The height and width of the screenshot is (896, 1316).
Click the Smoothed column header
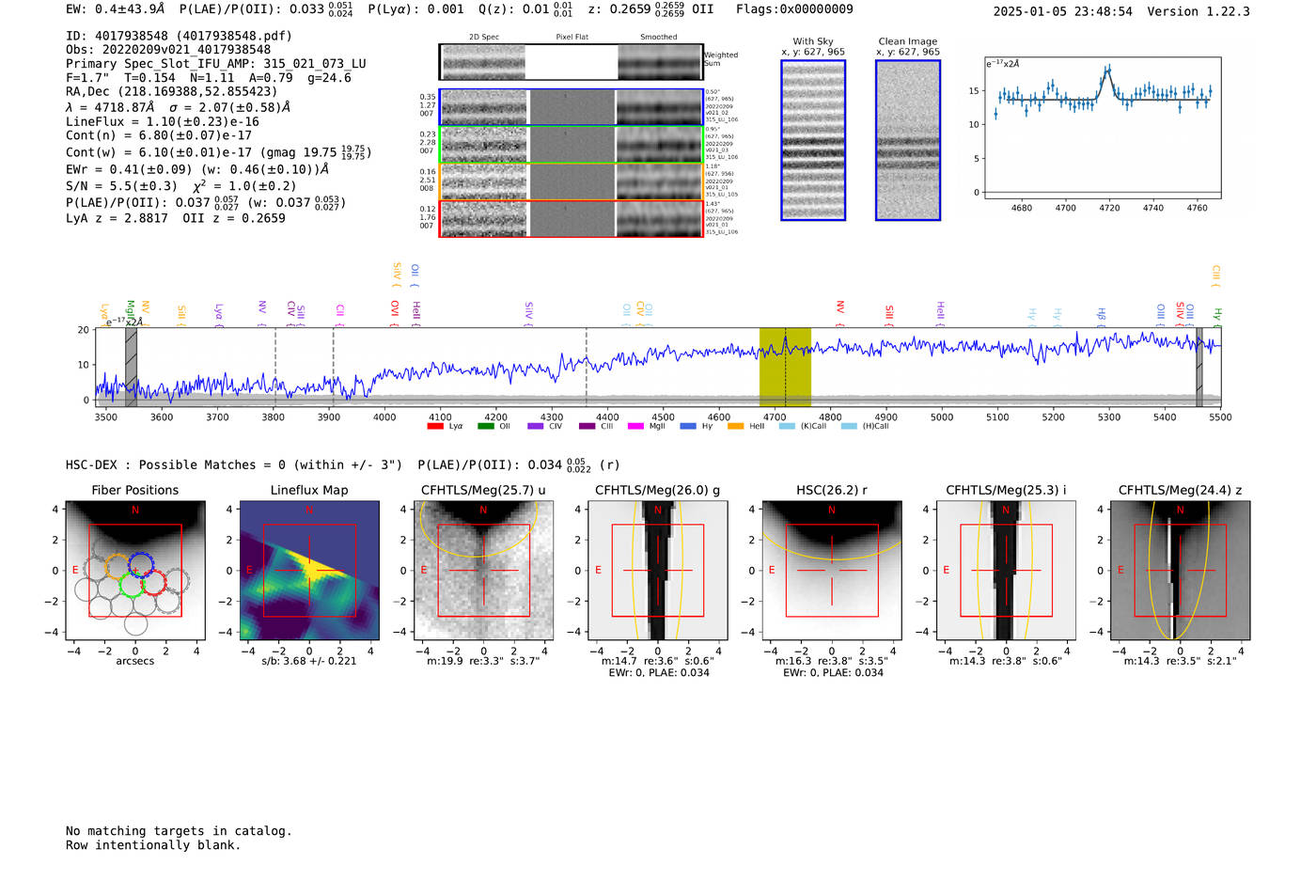coord(659,38)
